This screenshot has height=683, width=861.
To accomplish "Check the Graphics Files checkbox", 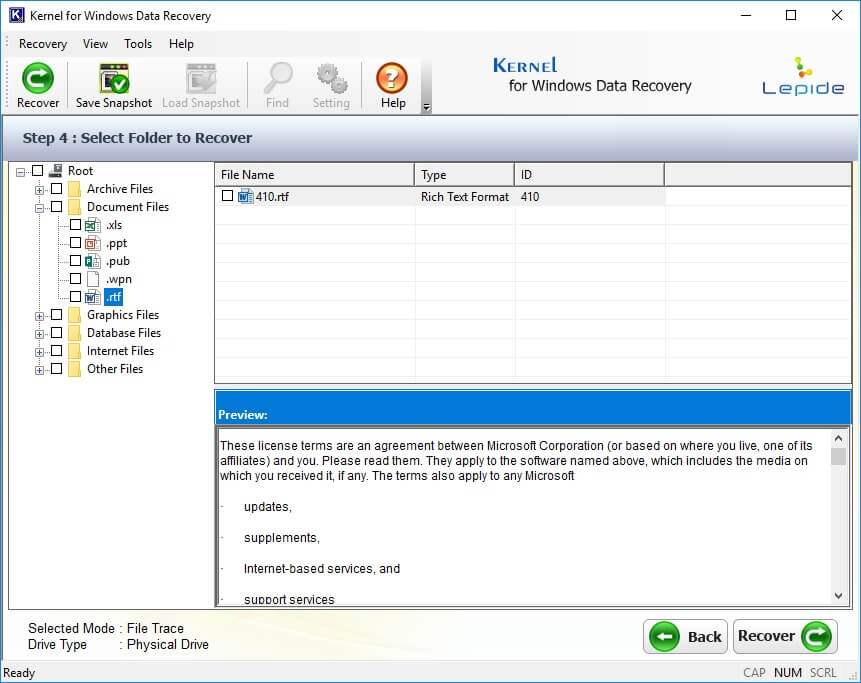I will pyautogui.click(x=57, y=315).
